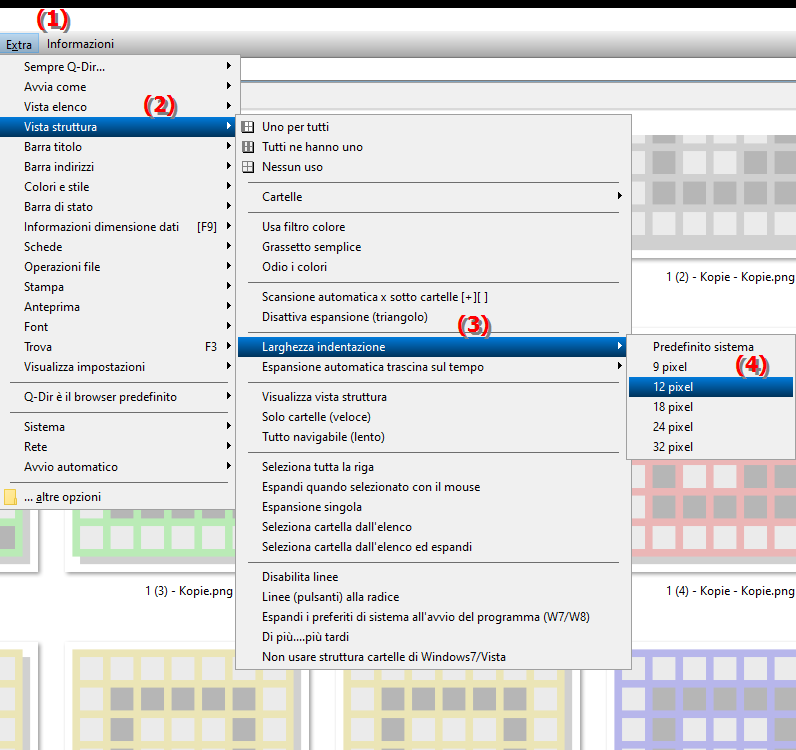796x750 pixels.
Task: Choose 'Tutti ne hanno uno' mode
Action: tap(433, 147)
